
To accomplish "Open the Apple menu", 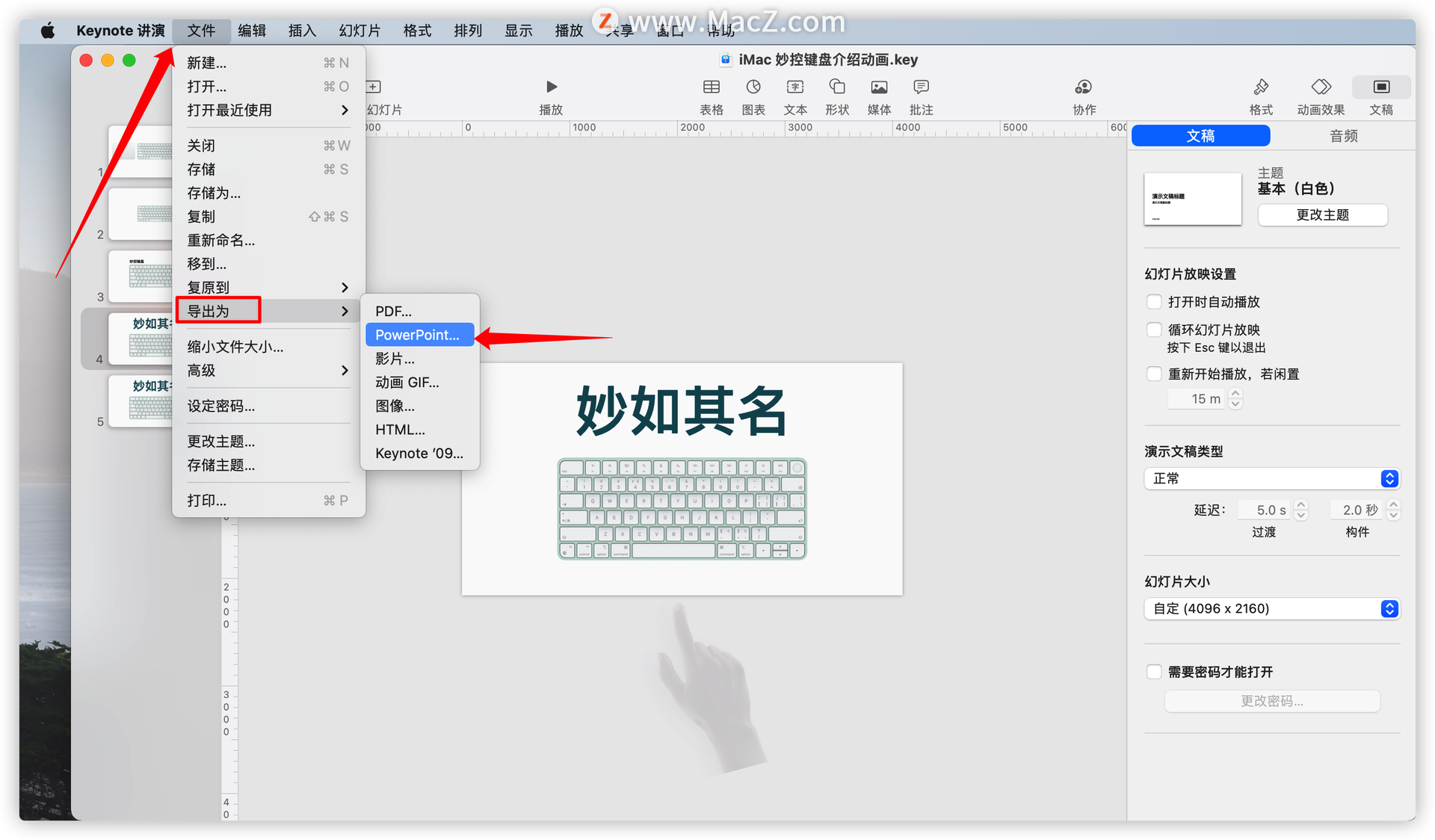I will pos(48,31).
